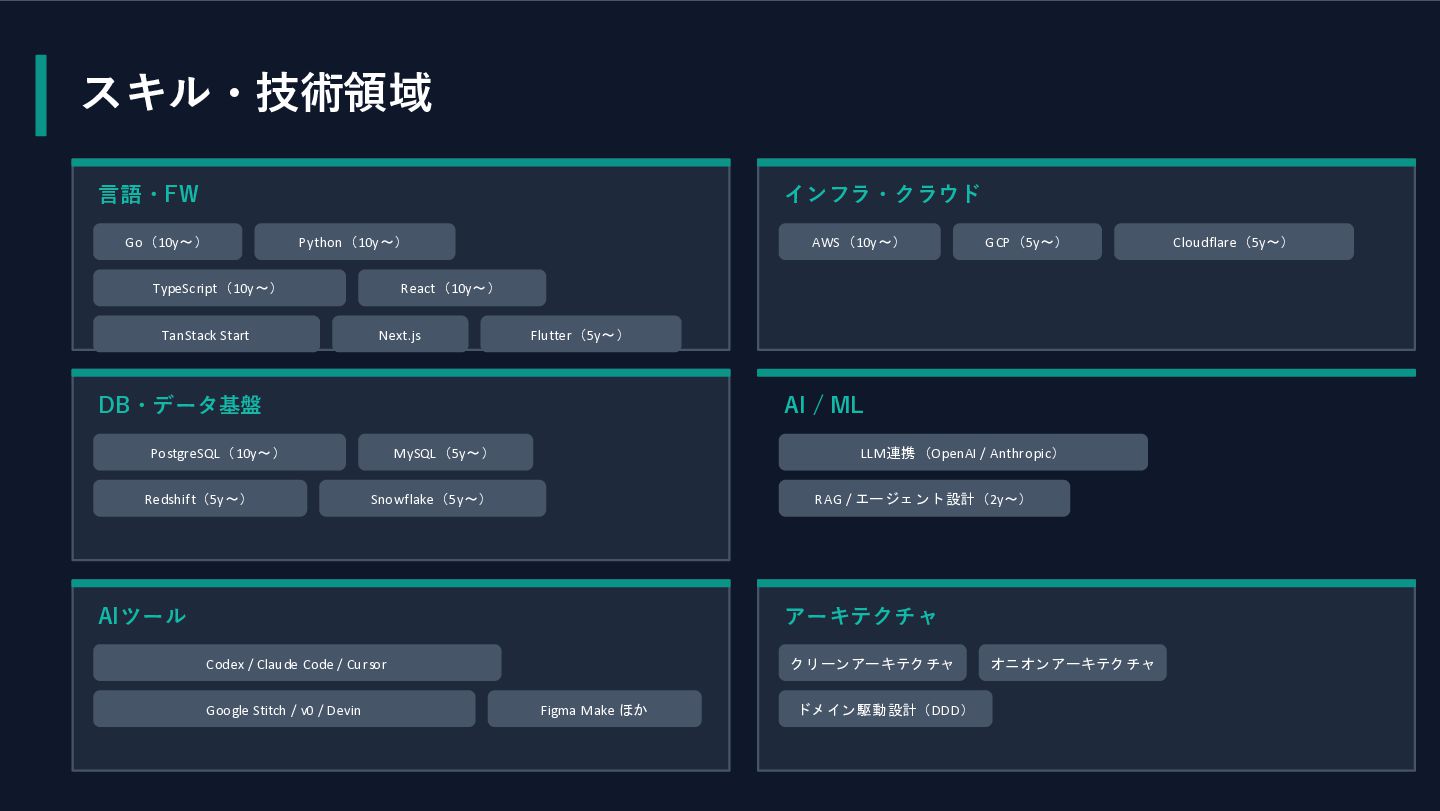This screenshot has height=811, width=1440.
Task: Select the Figma Make ほか tag
Action: coord(594,709)
